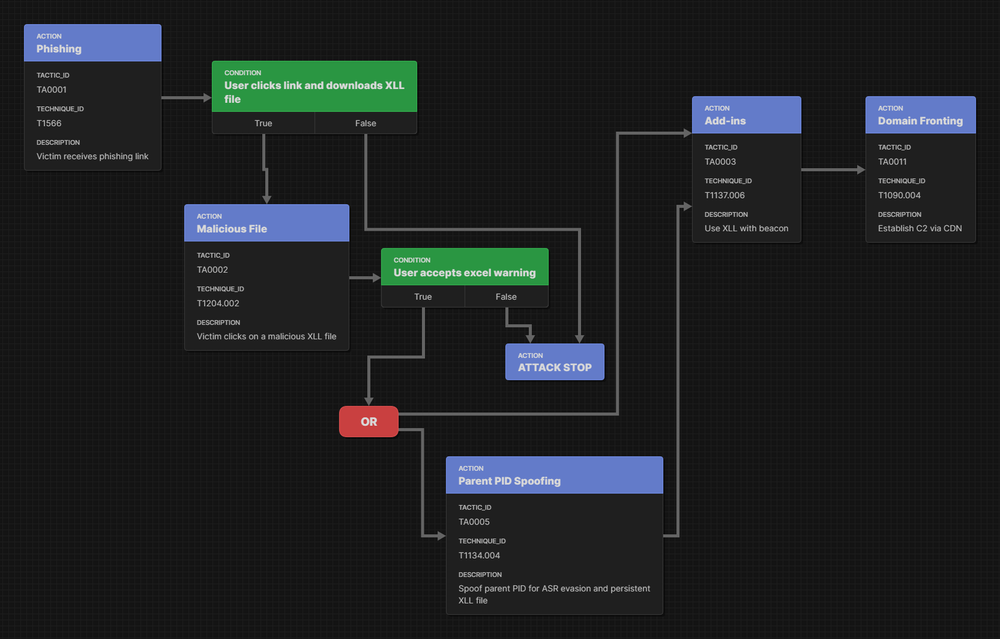Click the TA0005 tactic ID value
The width and height of the screenshot is (1000, 639).
coord(475,521)
